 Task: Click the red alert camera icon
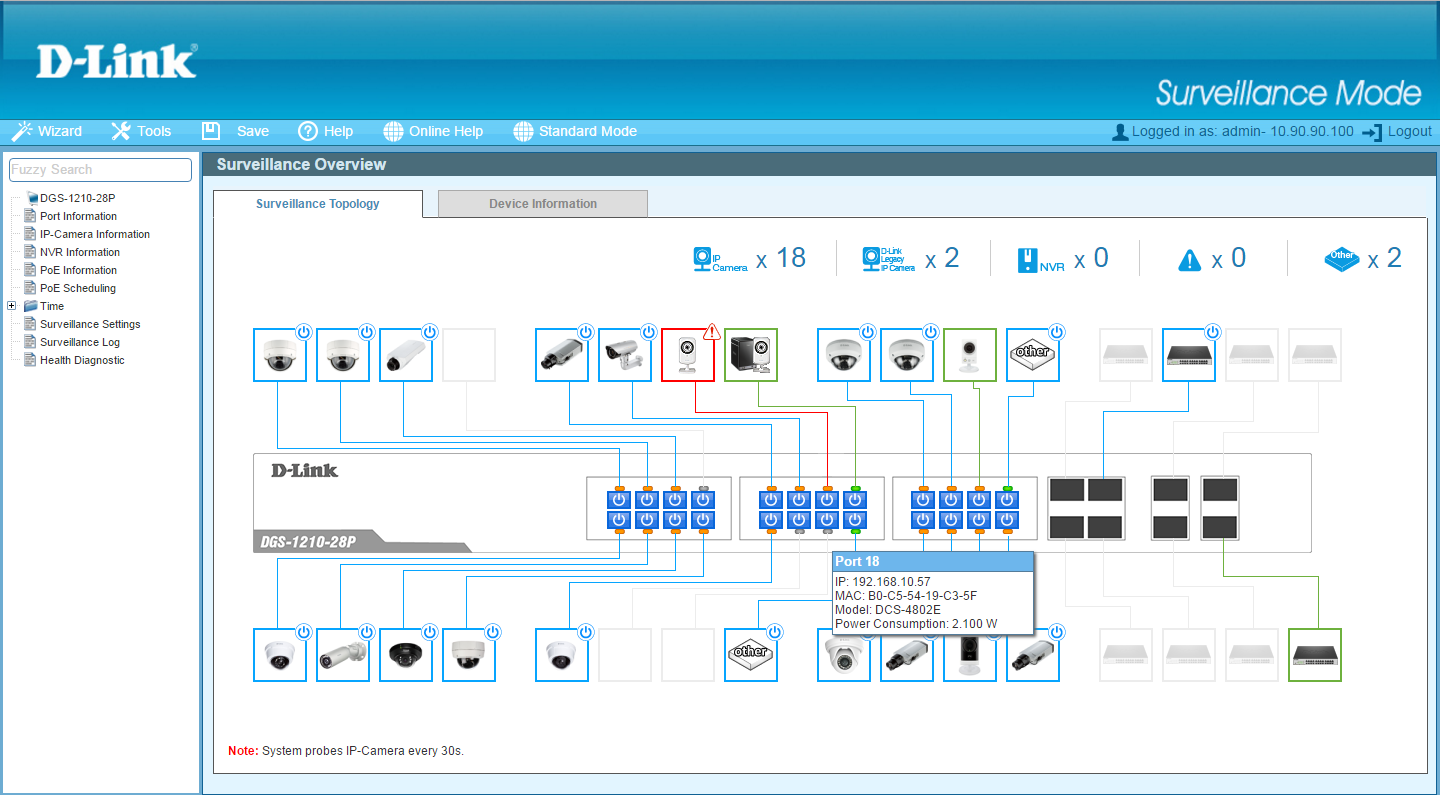click(687, 355)
